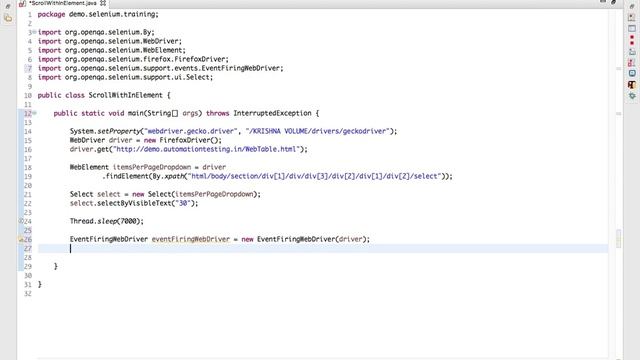640x360 pixels.
Task: Click the overview ruler warning annotation
Action: point(618,238)
